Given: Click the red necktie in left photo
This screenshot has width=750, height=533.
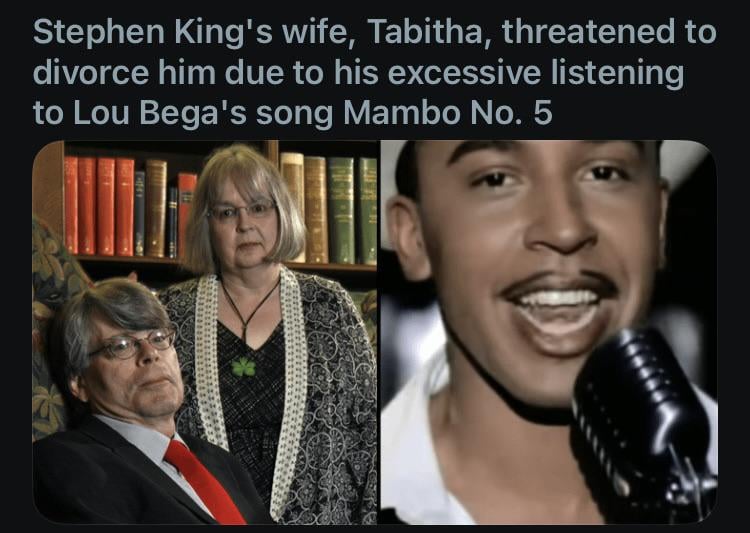Looking at the screenshot, I should (206, 482).
